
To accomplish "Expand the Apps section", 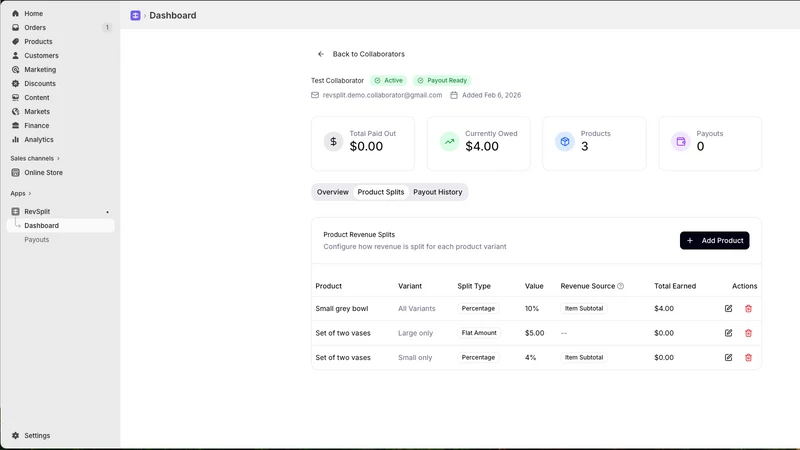I will tap(21, 193).
